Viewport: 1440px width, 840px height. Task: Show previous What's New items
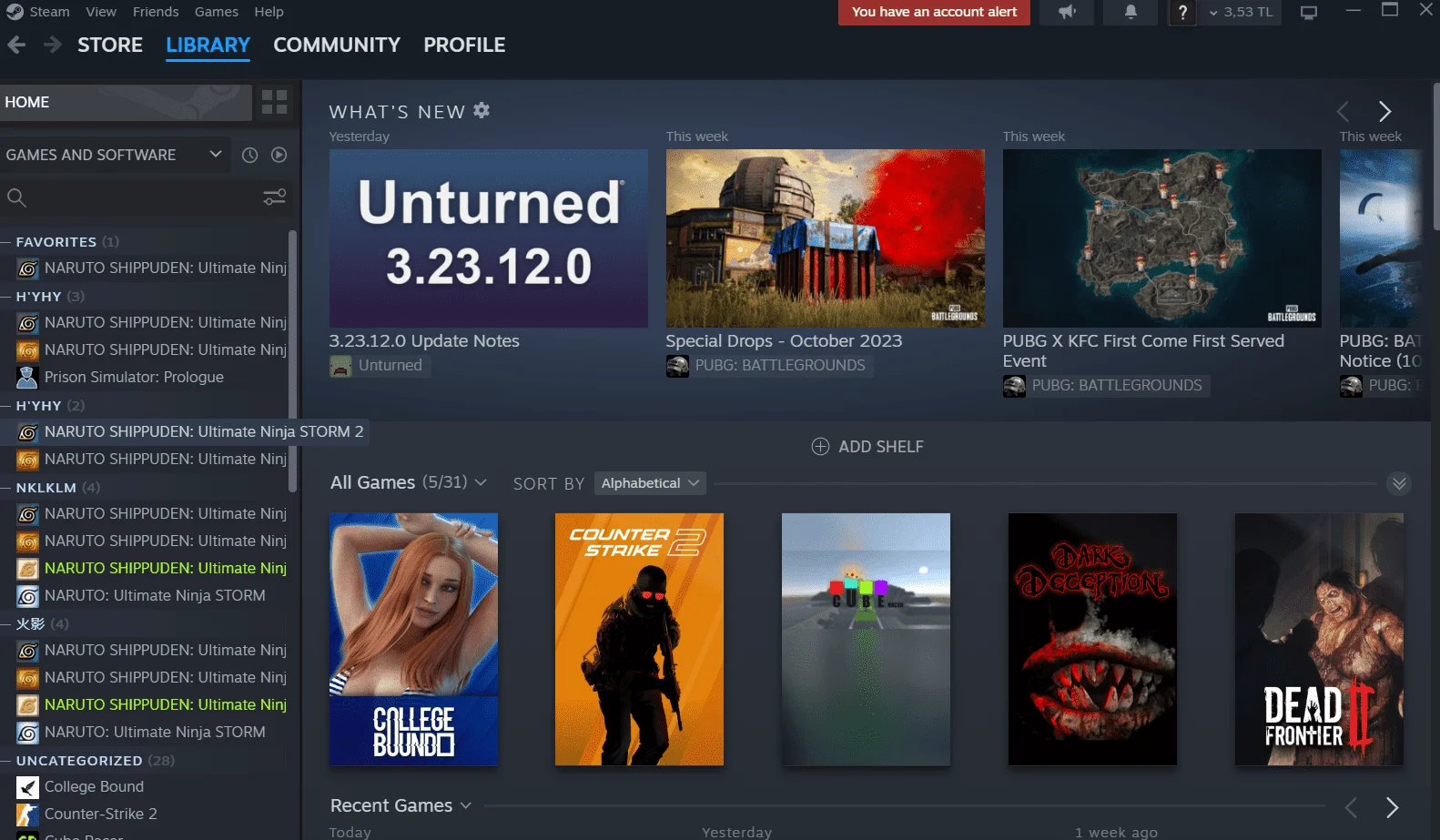1343,111
